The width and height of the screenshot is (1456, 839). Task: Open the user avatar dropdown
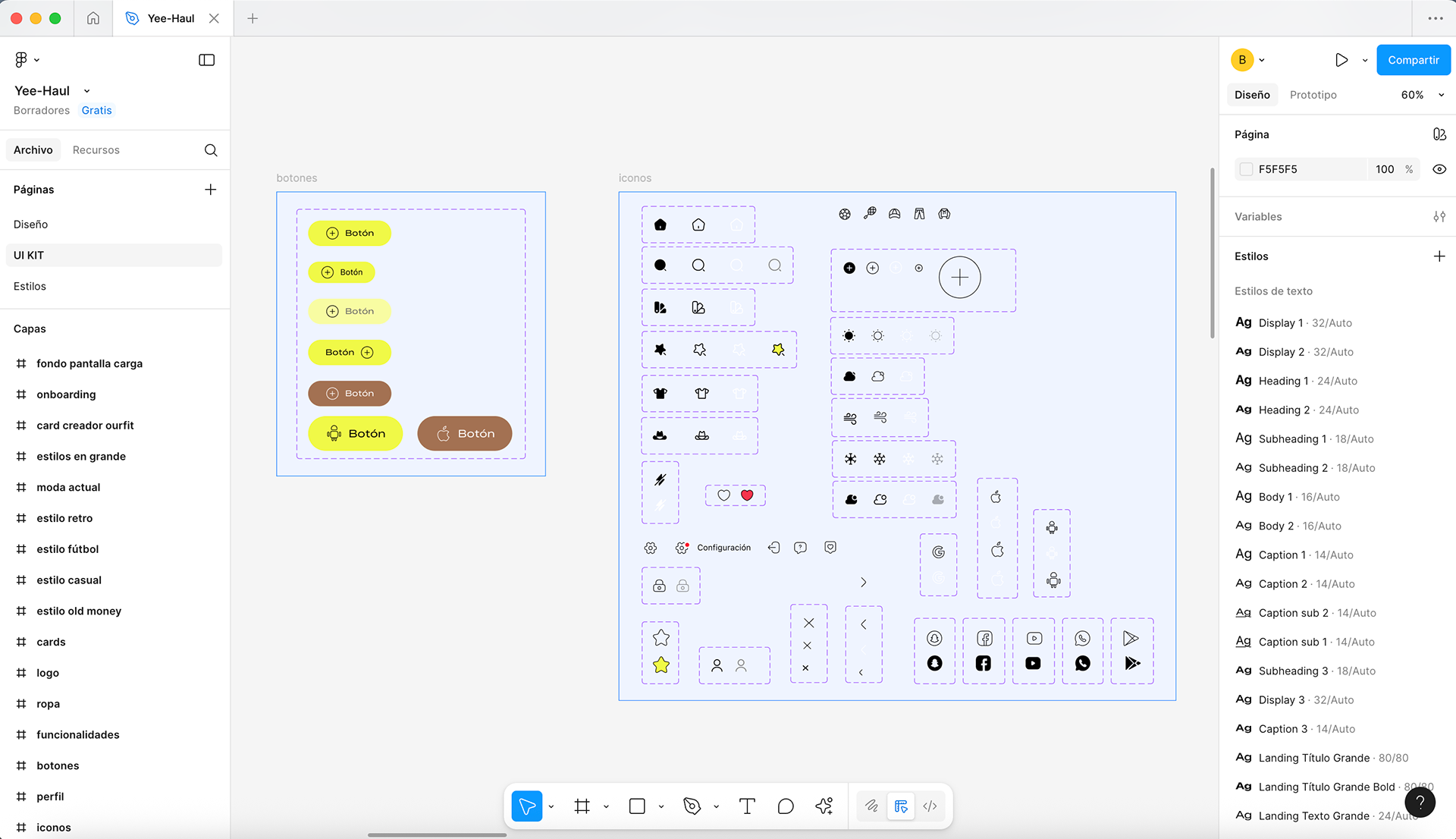(x=1262, y=60)
